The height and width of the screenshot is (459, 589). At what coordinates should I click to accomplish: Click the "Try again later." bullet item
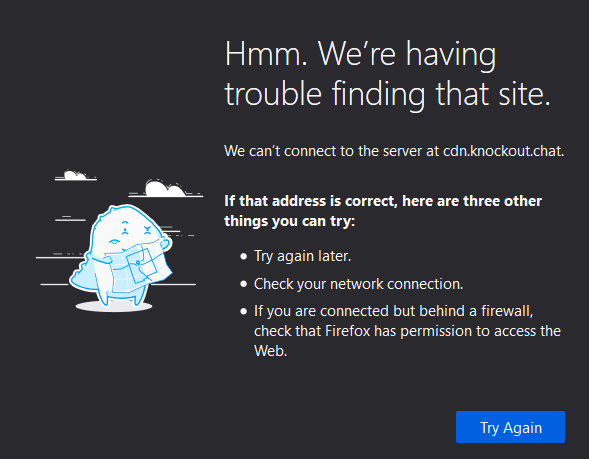coord(302,256)
